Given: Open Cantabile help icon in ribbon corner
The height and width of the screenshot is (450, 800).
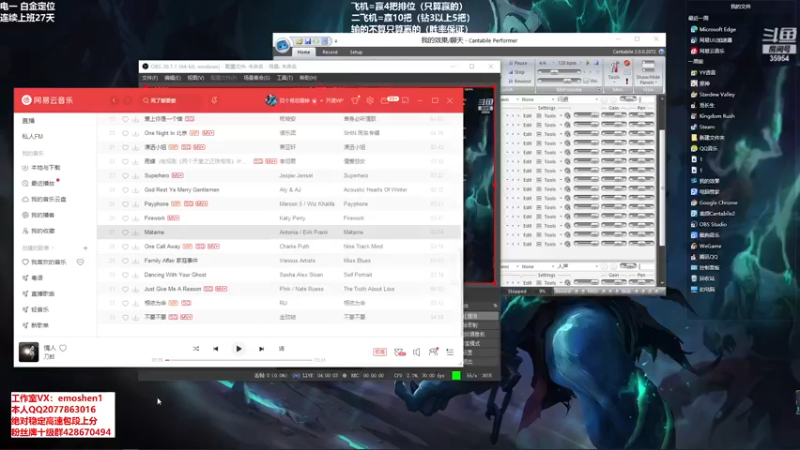Looking at the screenshot, I should (661, 52).
